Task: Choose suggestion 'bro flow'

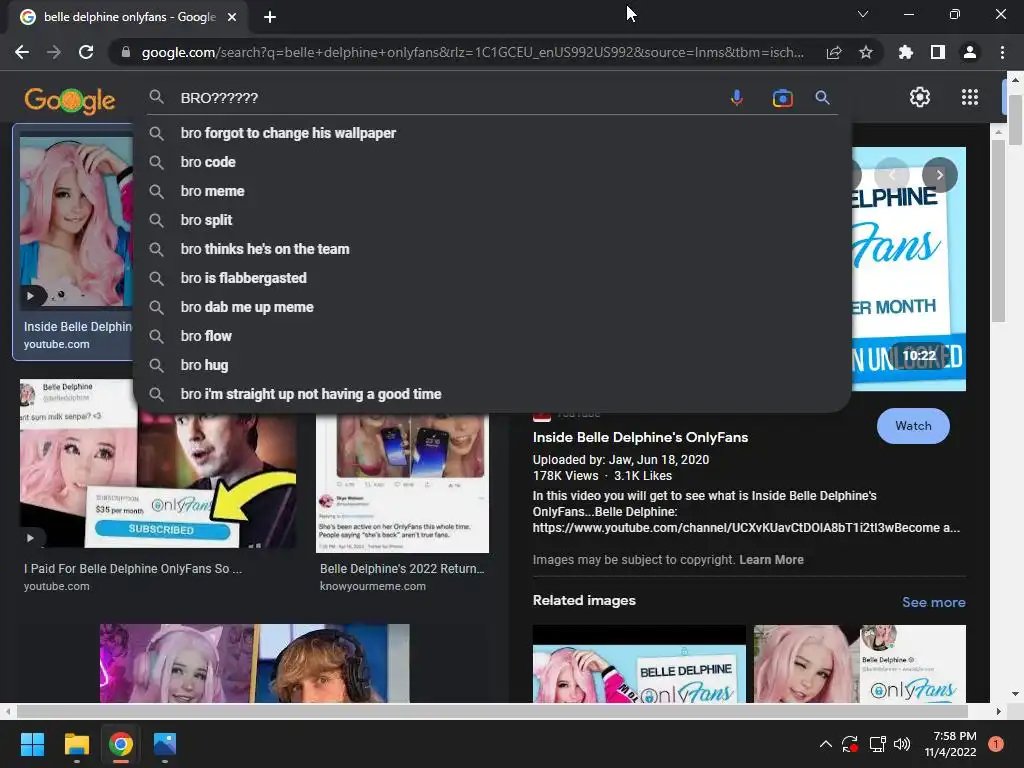Action: click(492, 336)
